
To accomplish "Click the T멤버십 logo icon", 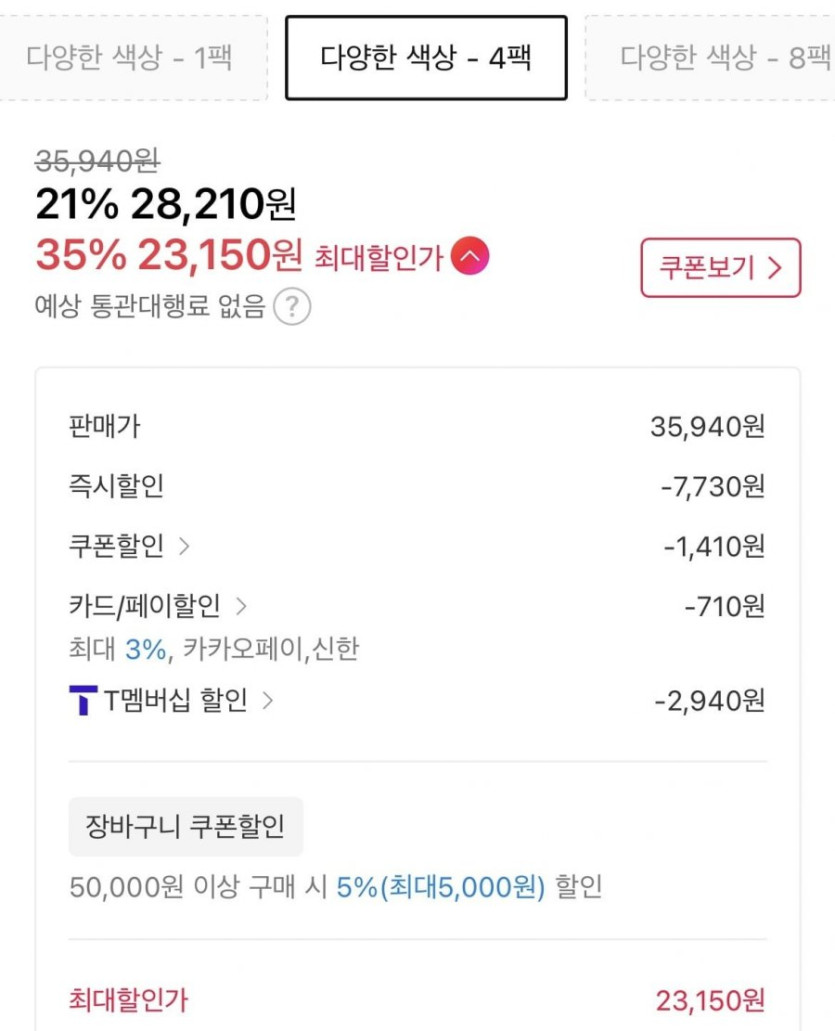I will [82, 701].
